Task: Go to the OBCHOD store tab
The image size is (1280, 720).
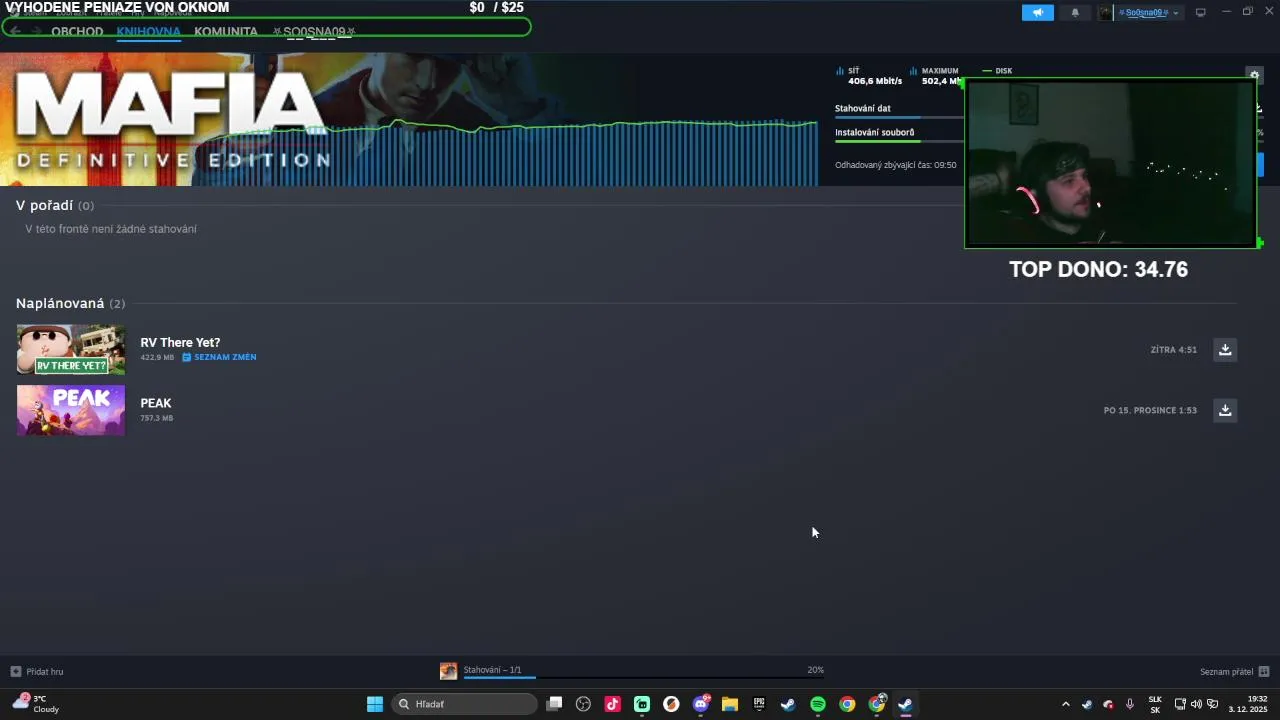Action: (x=77, y=32)
